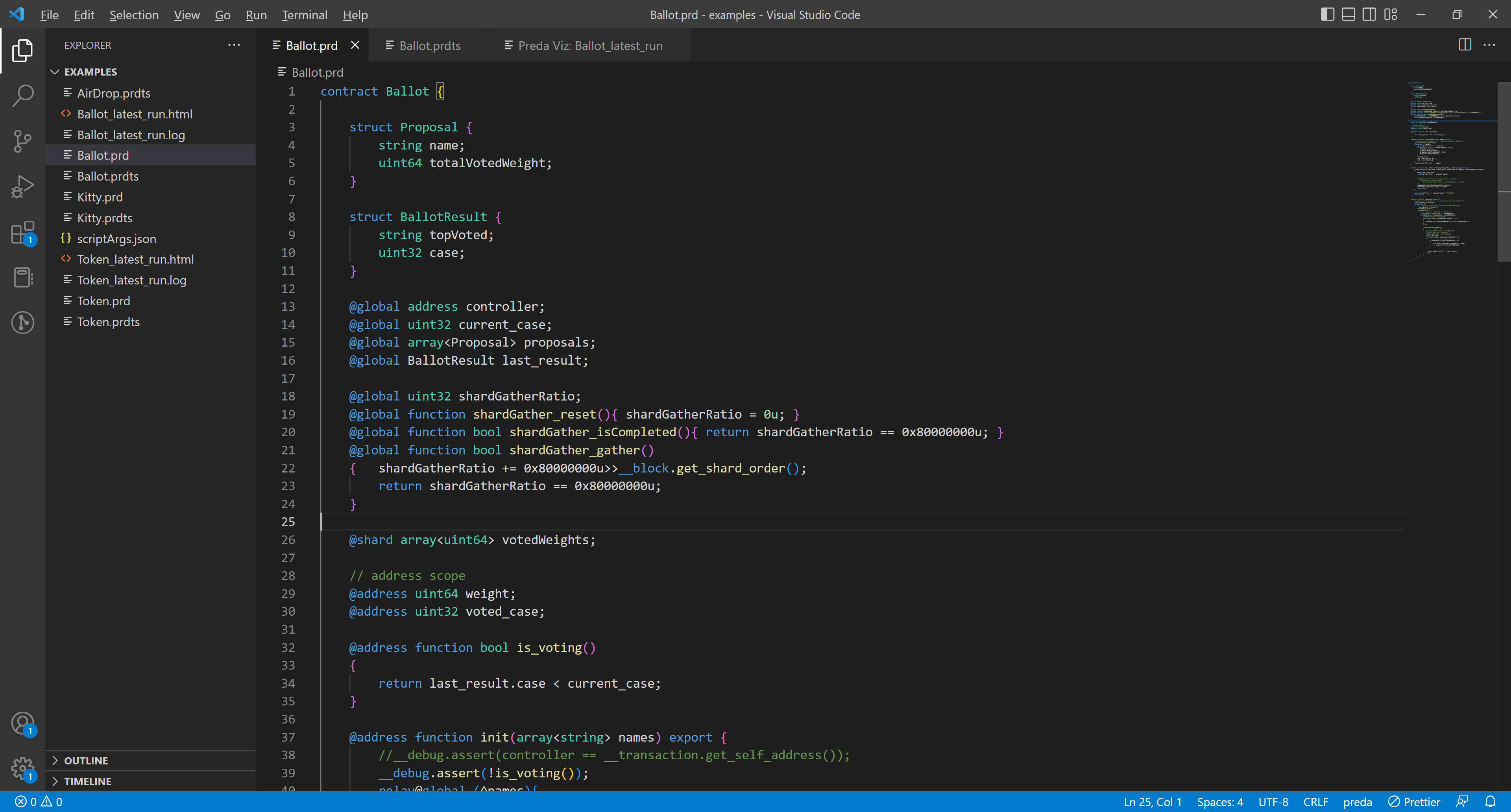Close the Ballot.prd editor tab

355,45
